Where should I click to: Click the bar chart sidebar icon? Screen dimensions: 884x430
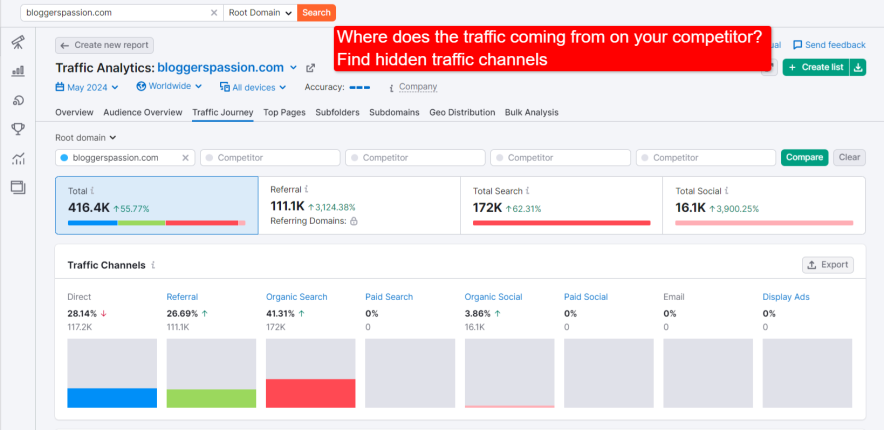click(x=18, y=71)
